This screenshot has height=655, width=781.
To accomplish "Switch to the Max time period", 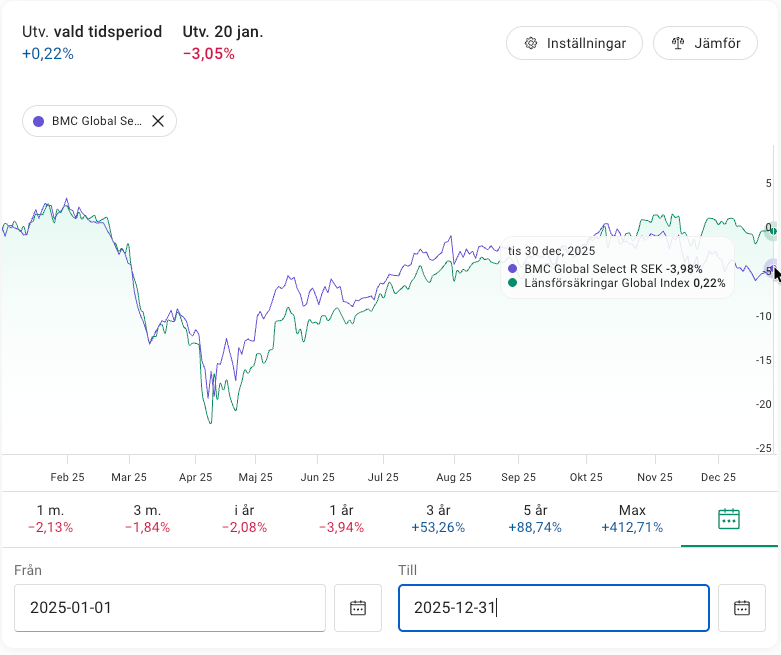I will pyautogui.click(x=632, y=519).
